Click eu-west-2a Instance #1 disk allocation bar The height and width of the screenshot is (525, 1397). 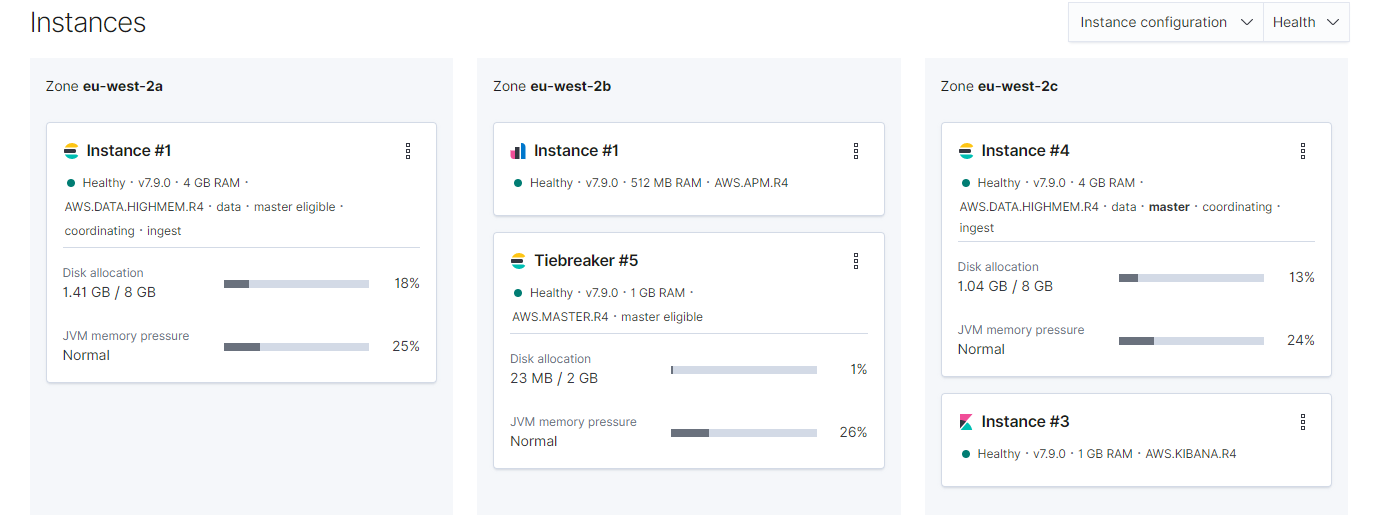point(296,284)
